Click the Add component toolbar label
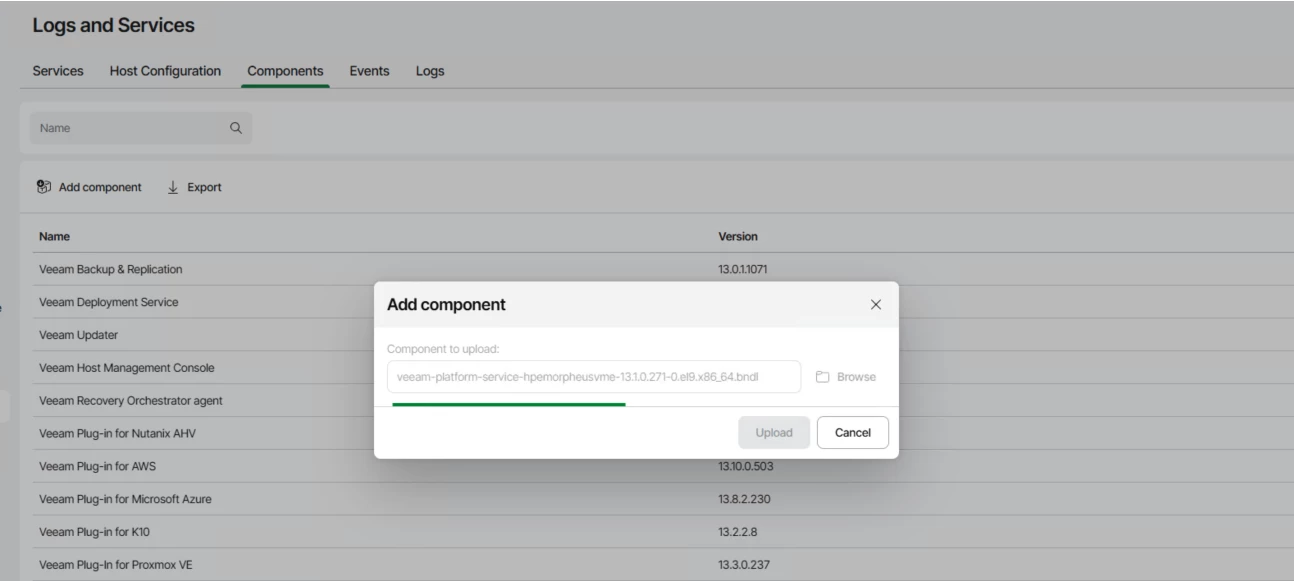Image resolution: width=1294 pixels, height=581 pixels. coord(100,187)
